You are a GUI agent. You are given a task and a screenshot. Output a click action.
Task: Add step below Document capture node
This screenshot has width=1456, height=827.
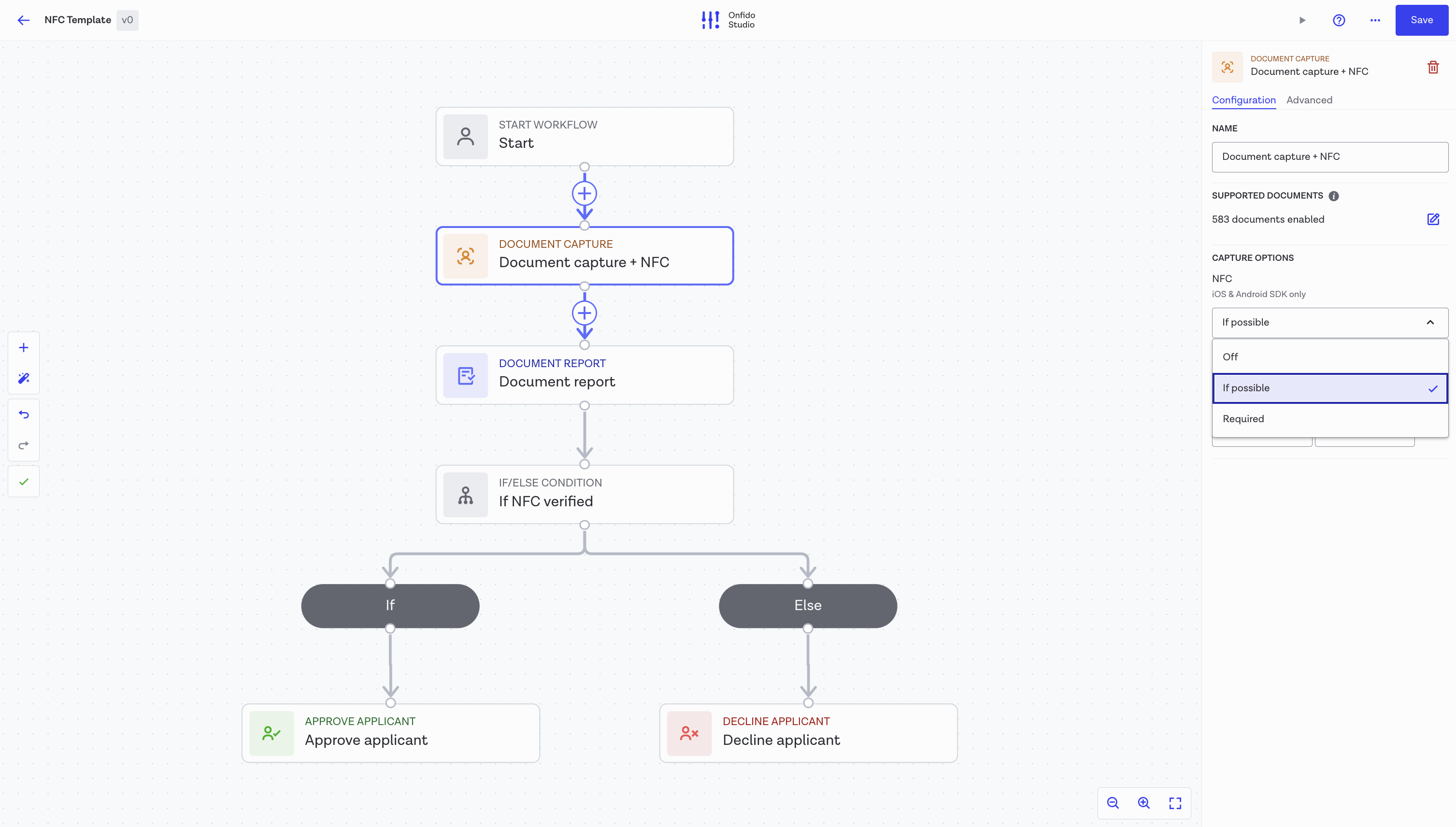(585, 313)
